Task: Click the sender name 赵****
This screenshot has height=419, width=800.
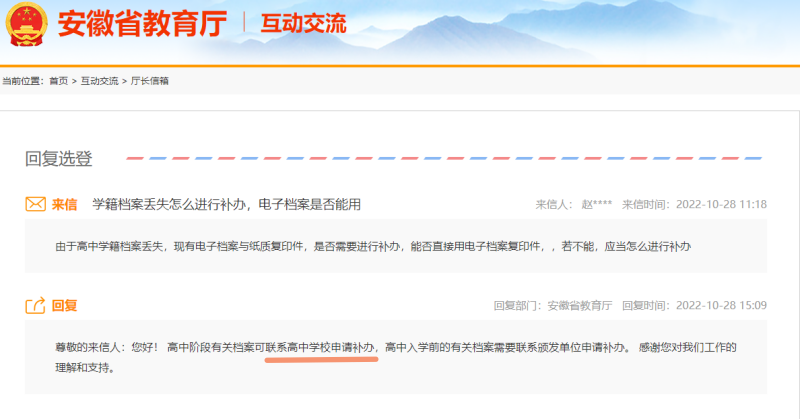Action: 596,204
